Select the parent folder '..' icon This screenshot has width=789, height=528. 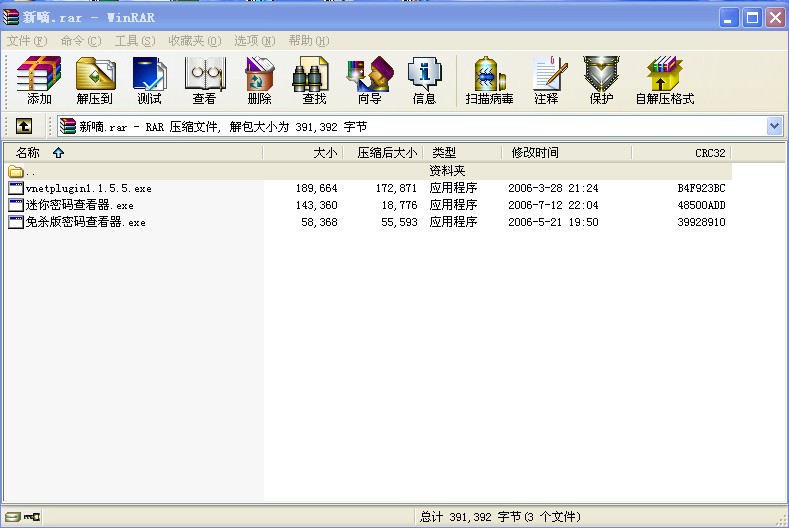tap(16, 172)
